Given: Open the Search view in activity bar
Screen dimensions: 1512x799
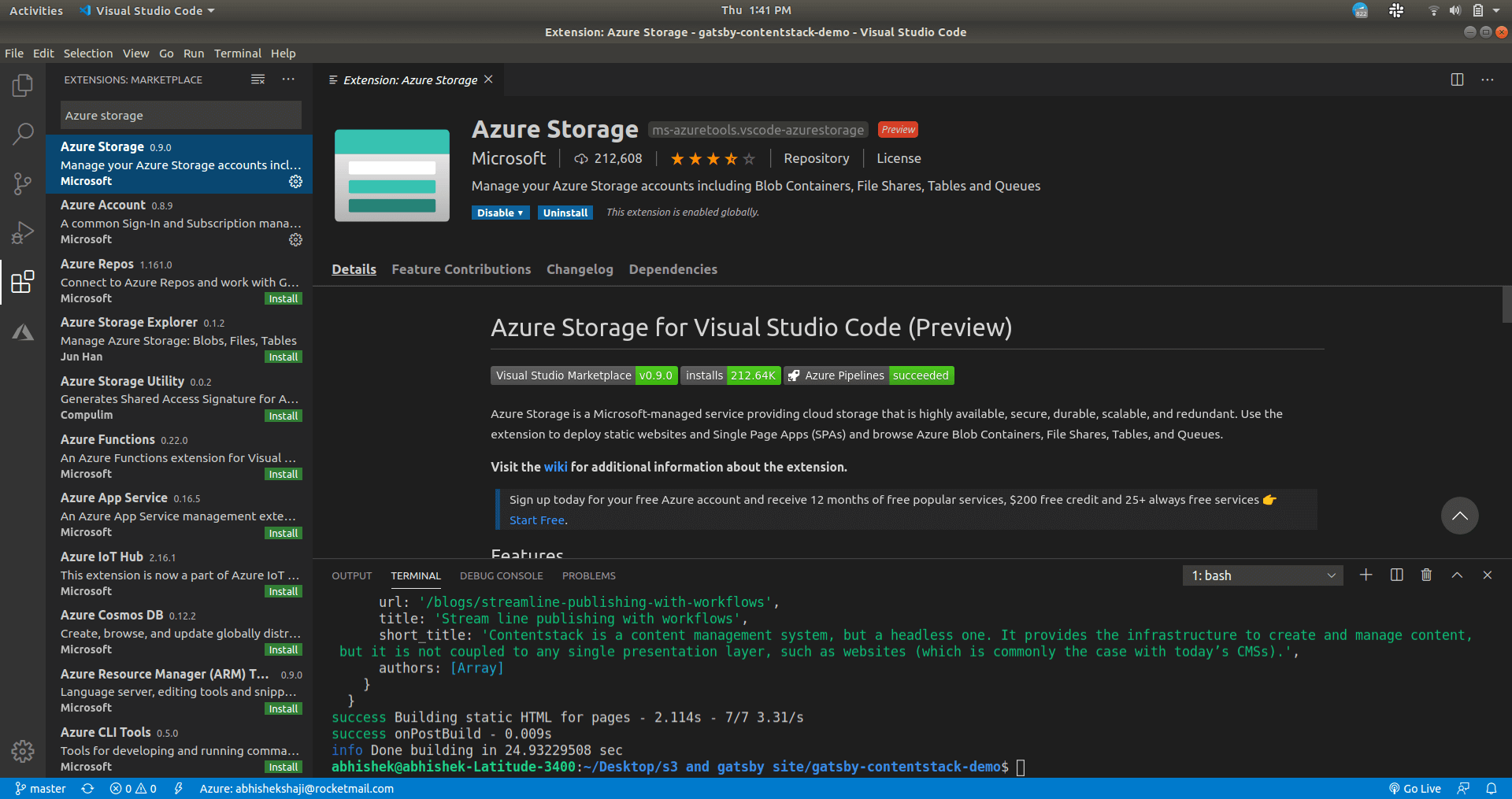Looking at the screenshot, I should pyautogui.click(x=23, y=134).
